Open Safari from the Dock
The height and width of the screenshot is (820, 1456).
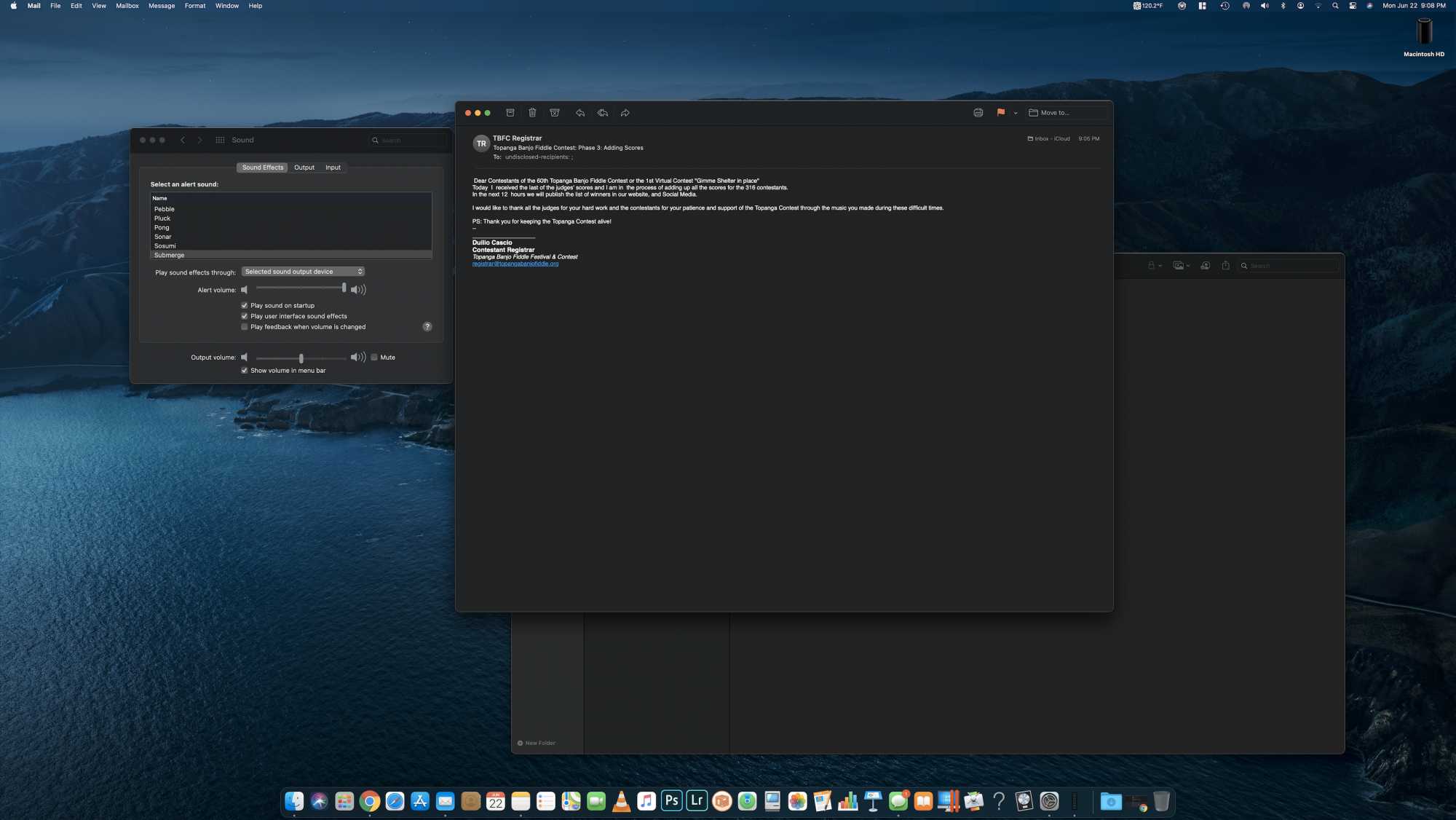point(395,801)
